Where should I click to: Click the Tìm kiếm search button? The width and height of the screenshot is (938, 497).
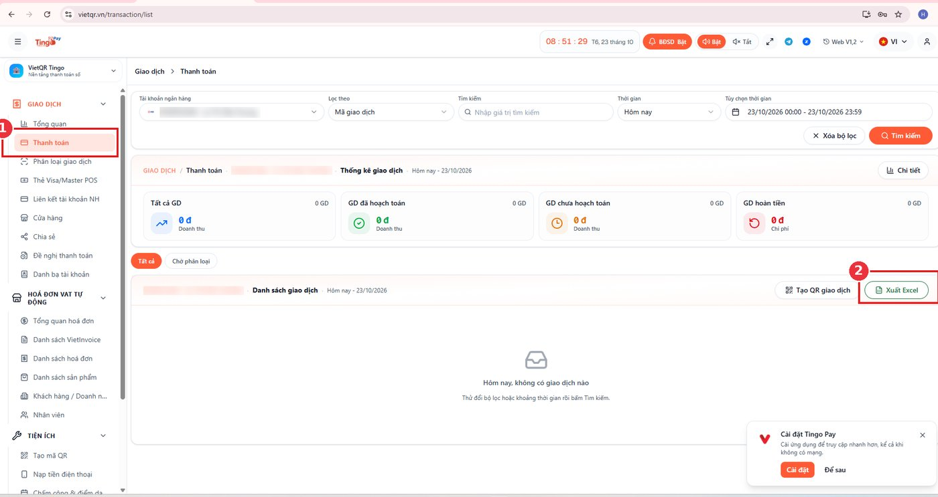click(900, 136)
